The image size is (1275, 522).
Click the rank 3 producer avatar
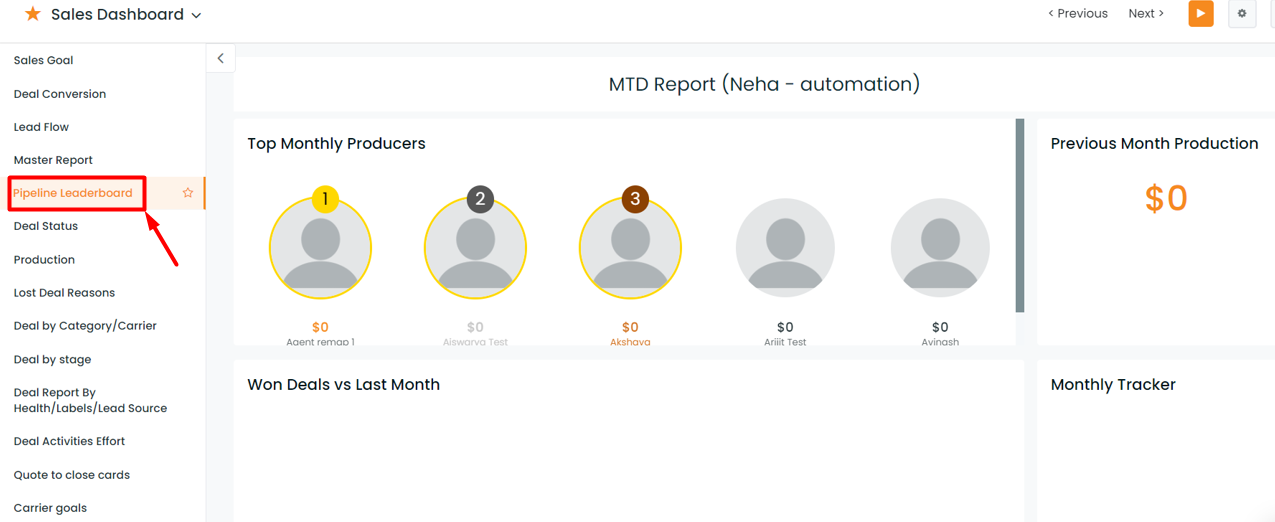630,248
